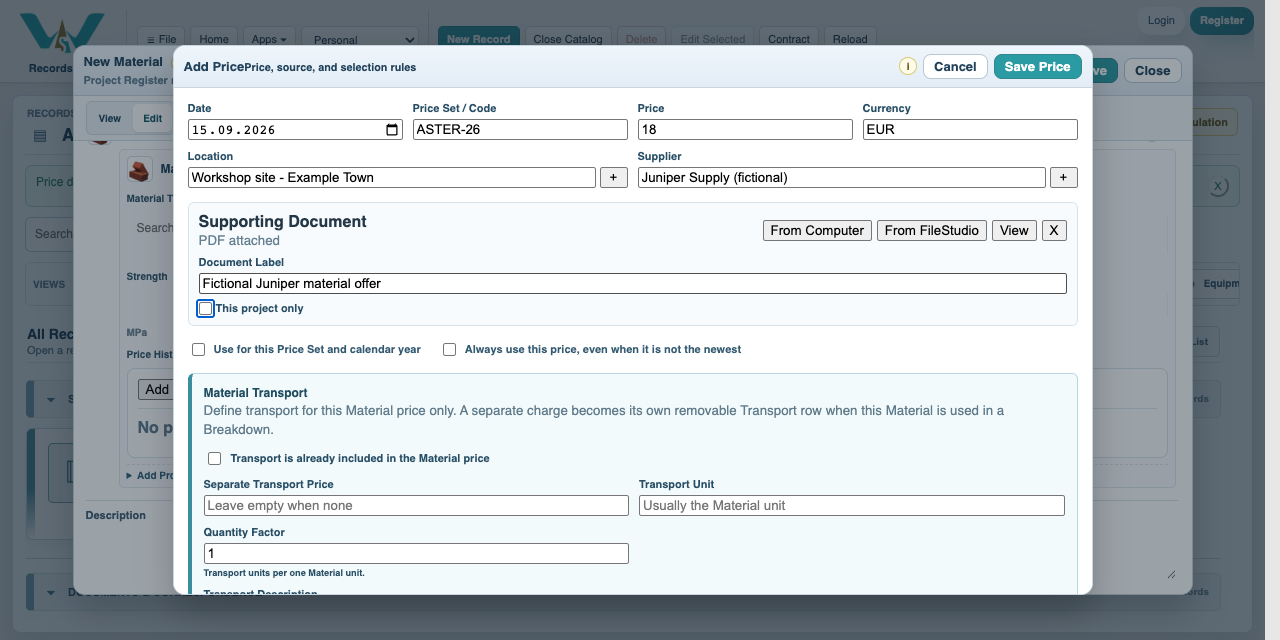Switch to the Edit tab in New Material

click(152, 118)
